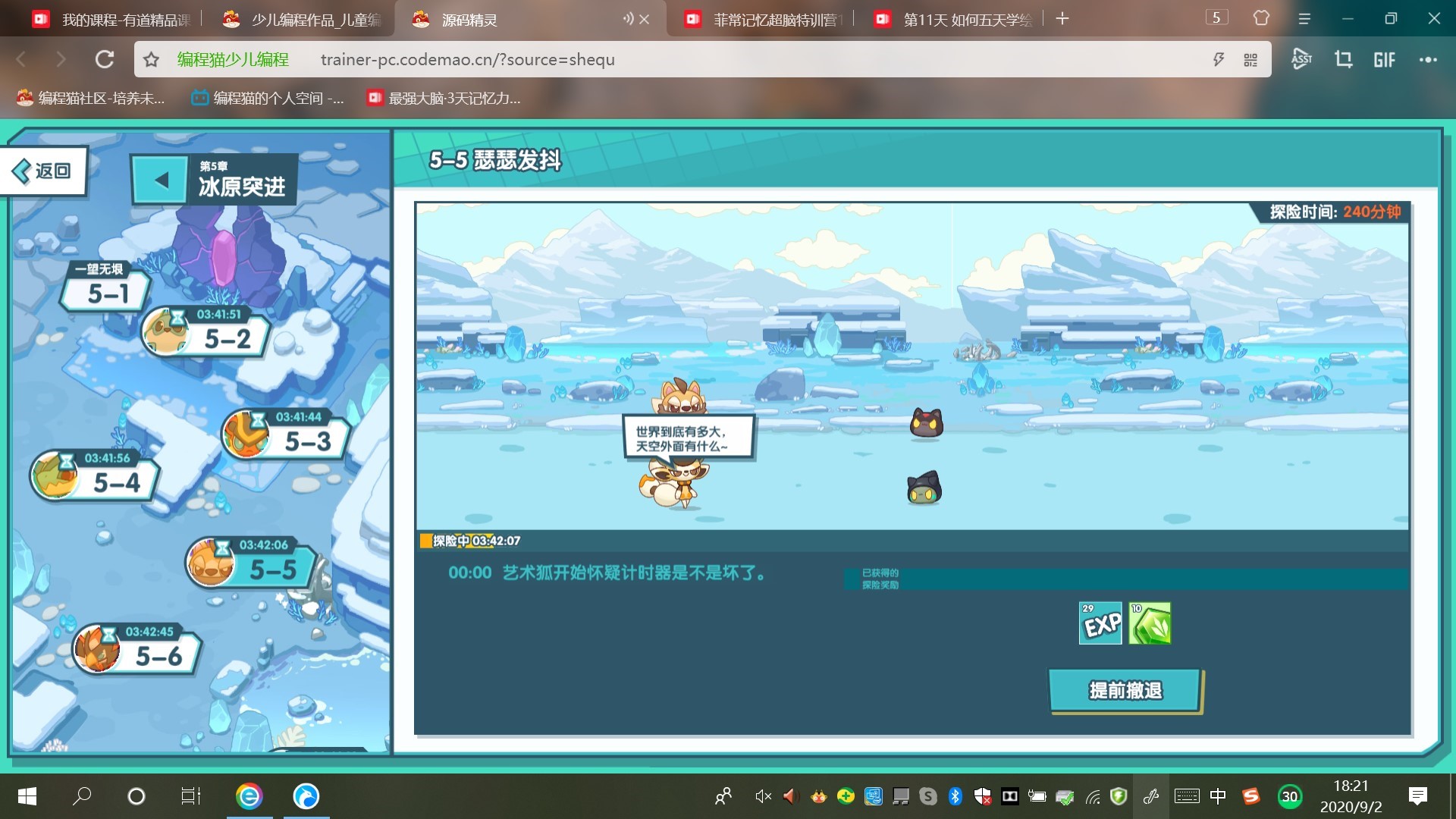Open Windows taskbar search

[x=82, y=796]
